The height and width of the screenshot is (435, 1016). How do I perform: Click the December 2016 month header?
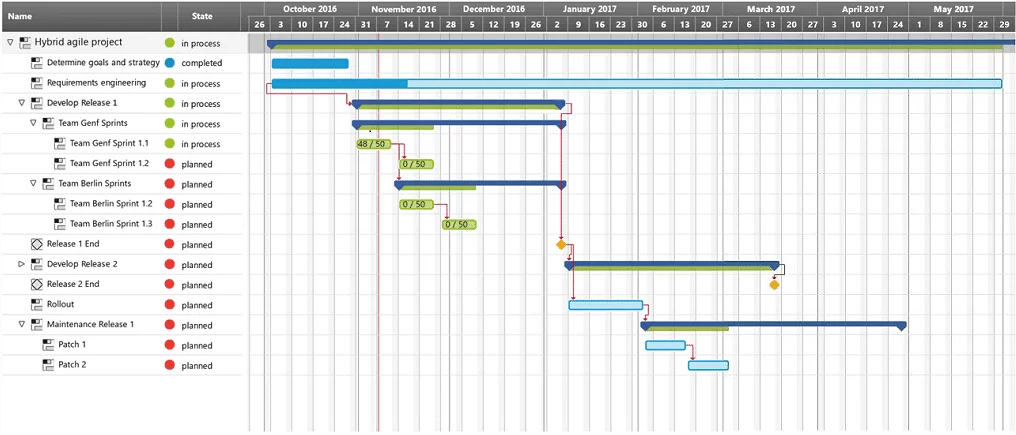tap(494, 9)
